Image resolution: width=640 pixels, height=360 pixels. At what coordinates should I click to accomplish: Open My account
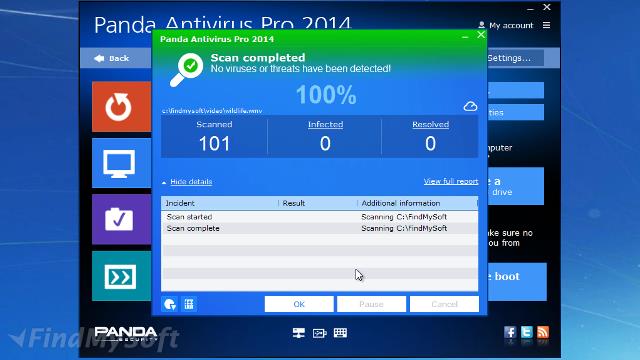point(506,25)
